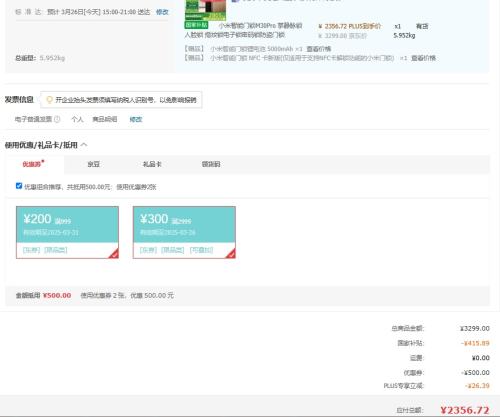Click the red checkmark corner on ¥300 coupon
Viewport: 500px width, 417px height.
(x=231, y=254)
